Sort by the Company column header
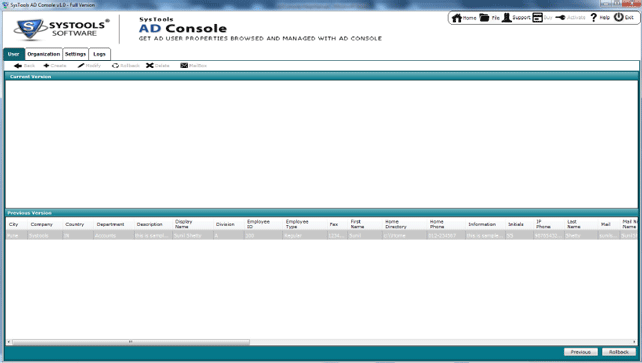The width and height of the screenshot is (642, 363). coord(45,224)
